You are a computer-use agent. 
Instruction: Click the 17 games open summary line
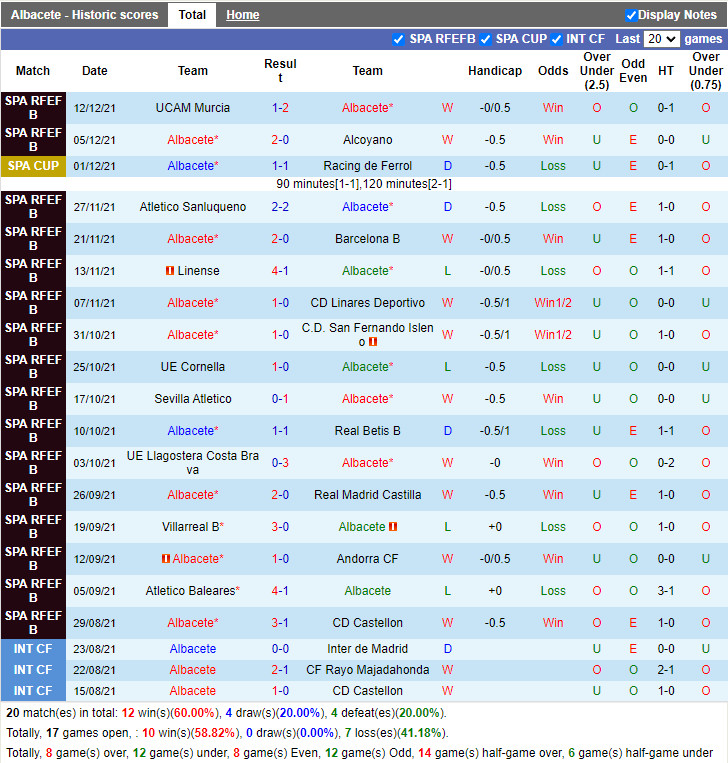(227, 733)
